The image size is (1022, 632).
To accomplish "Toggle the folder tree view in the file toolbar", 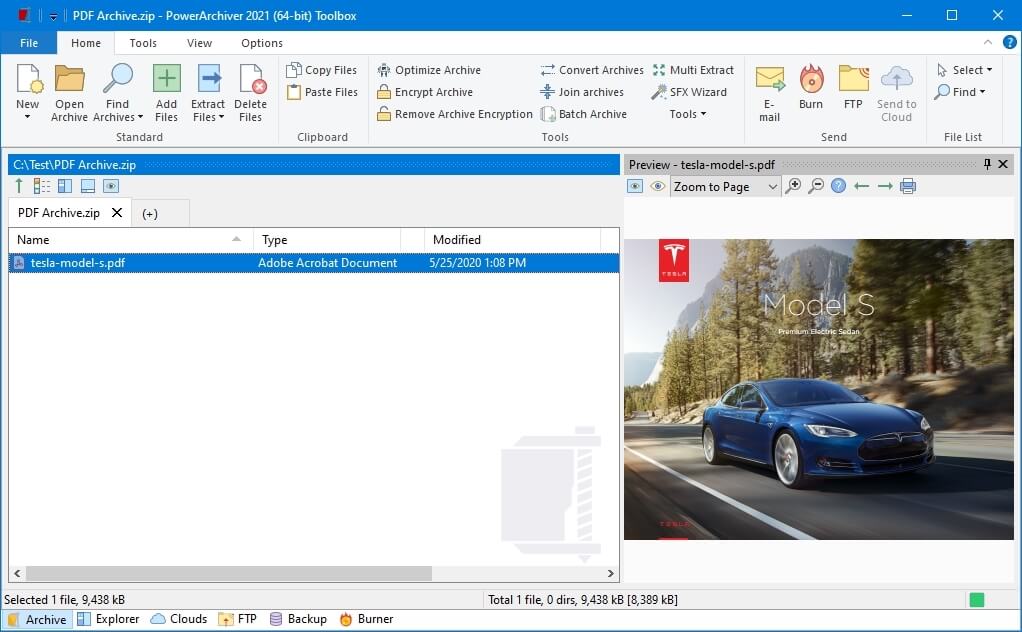I will click(x=42, y=186).
